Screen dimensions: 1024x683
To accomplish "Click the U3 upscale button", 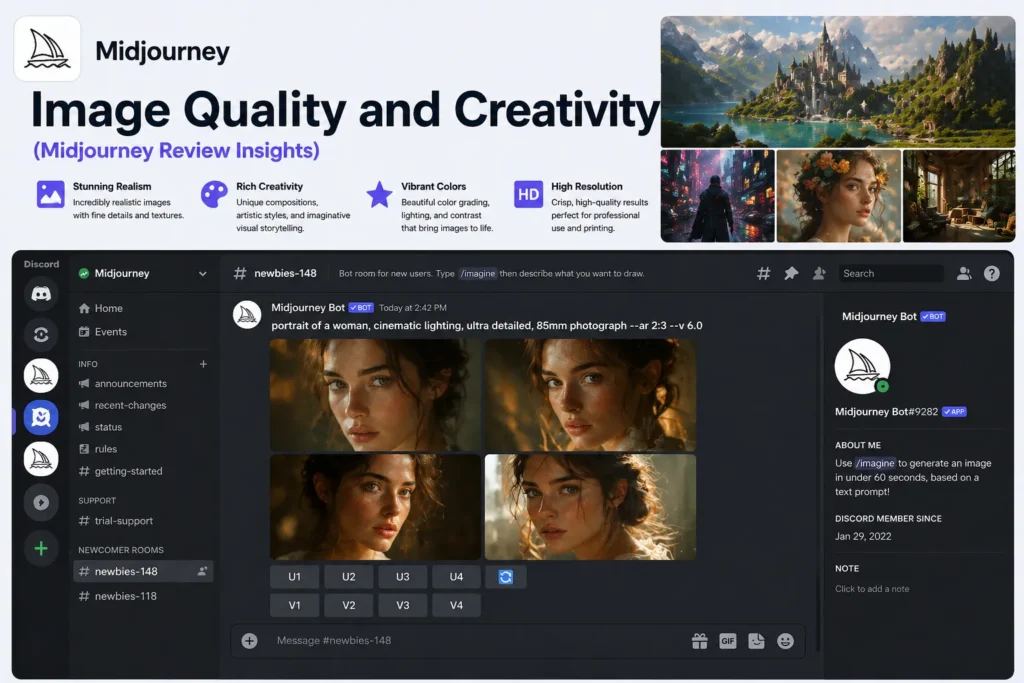I will point(402,577).
